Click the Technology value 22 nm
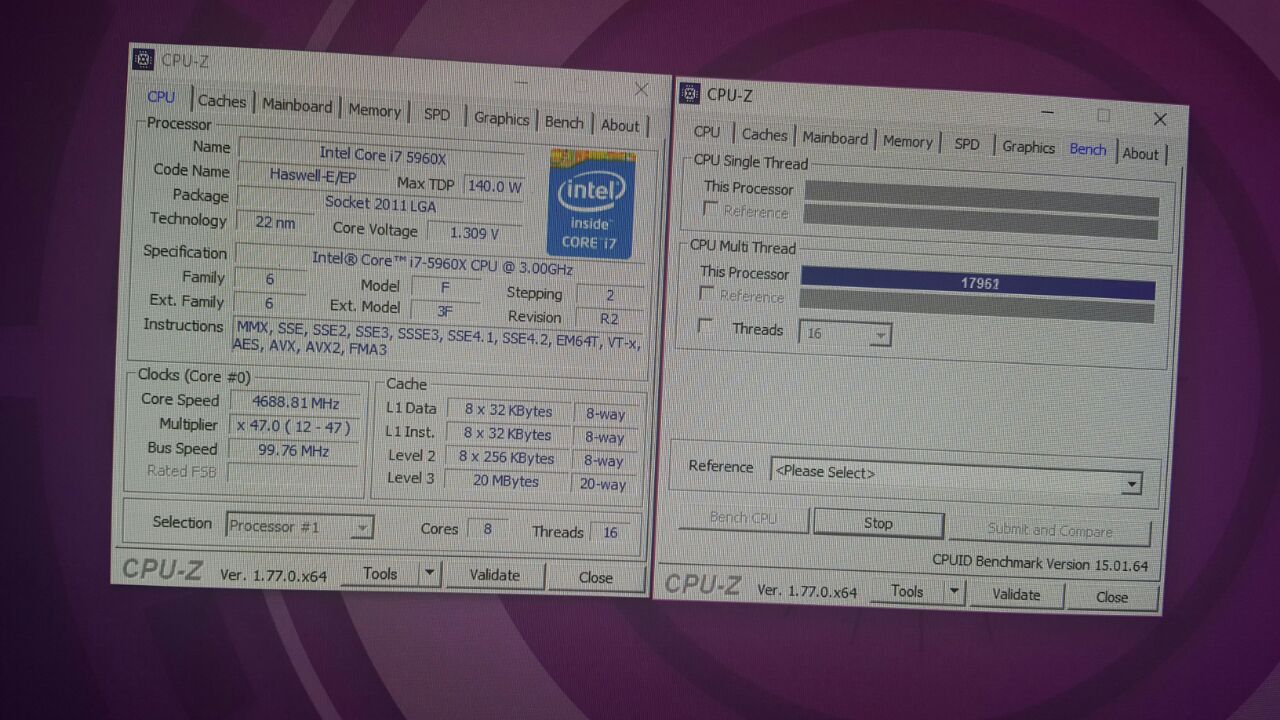 [275, 223]
